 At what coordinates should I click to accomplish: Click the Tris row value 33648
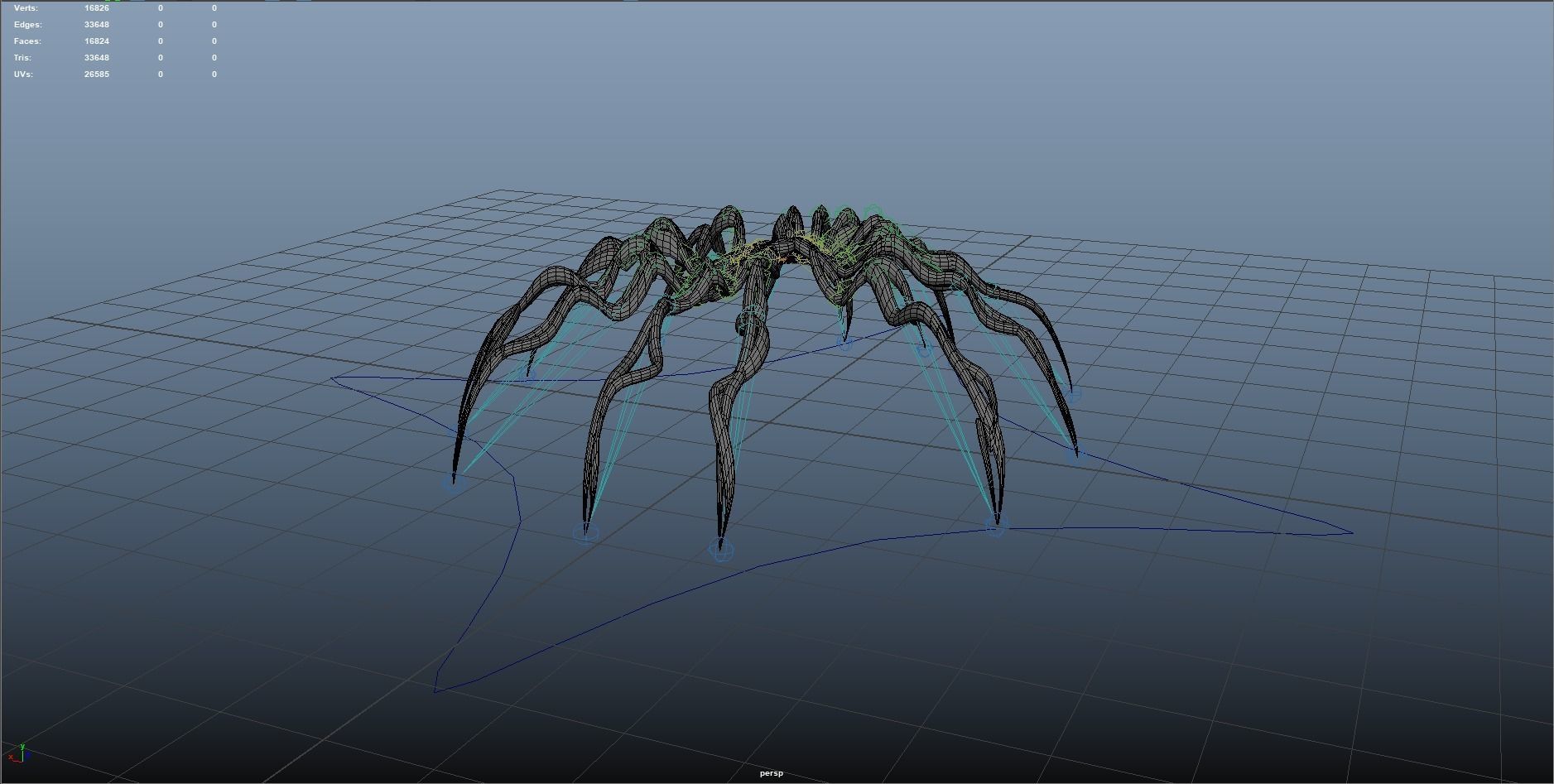97,58
